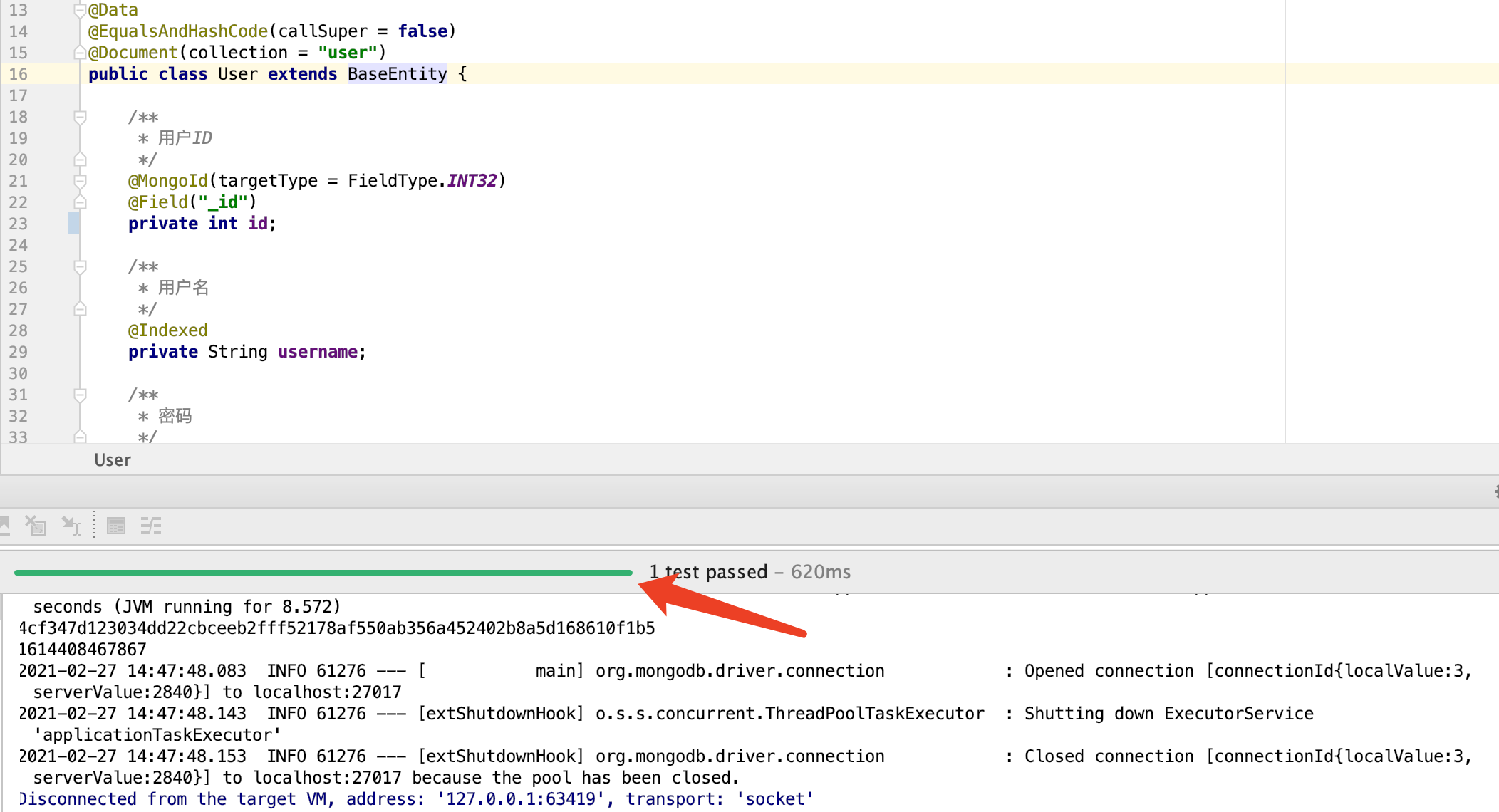The image size is (1499, 812).
Task: Click the Step Out arrow icon
Action: point(4,526)
